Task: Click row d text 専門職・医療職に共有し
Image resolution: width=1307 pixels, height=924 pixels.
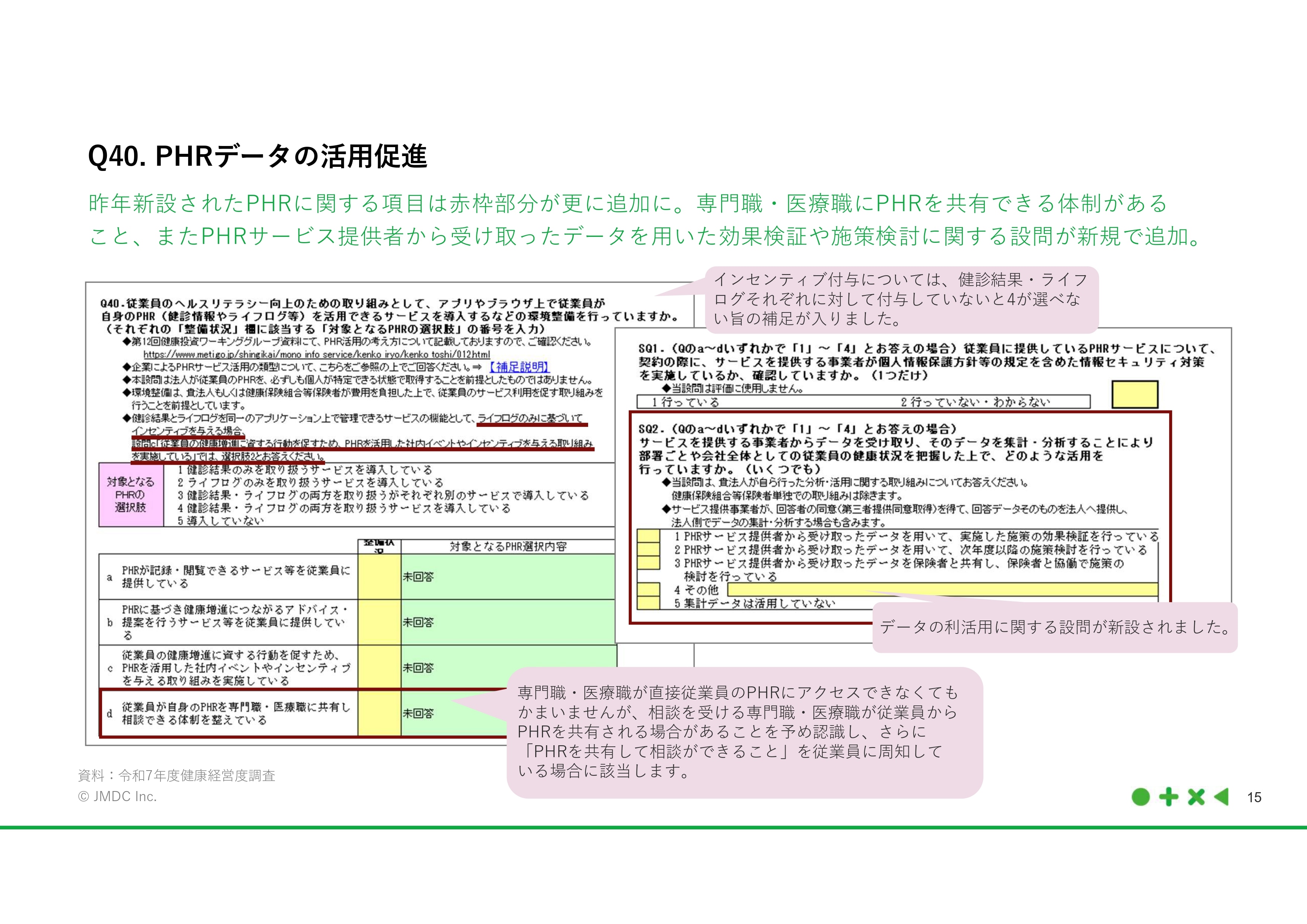Action: coord(236,713)
